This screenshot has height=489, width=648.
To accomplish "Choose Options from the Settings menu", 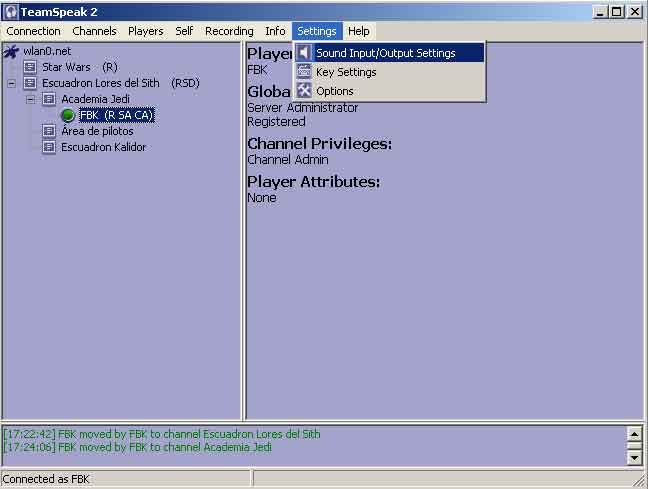I will (x=389, y=91).
